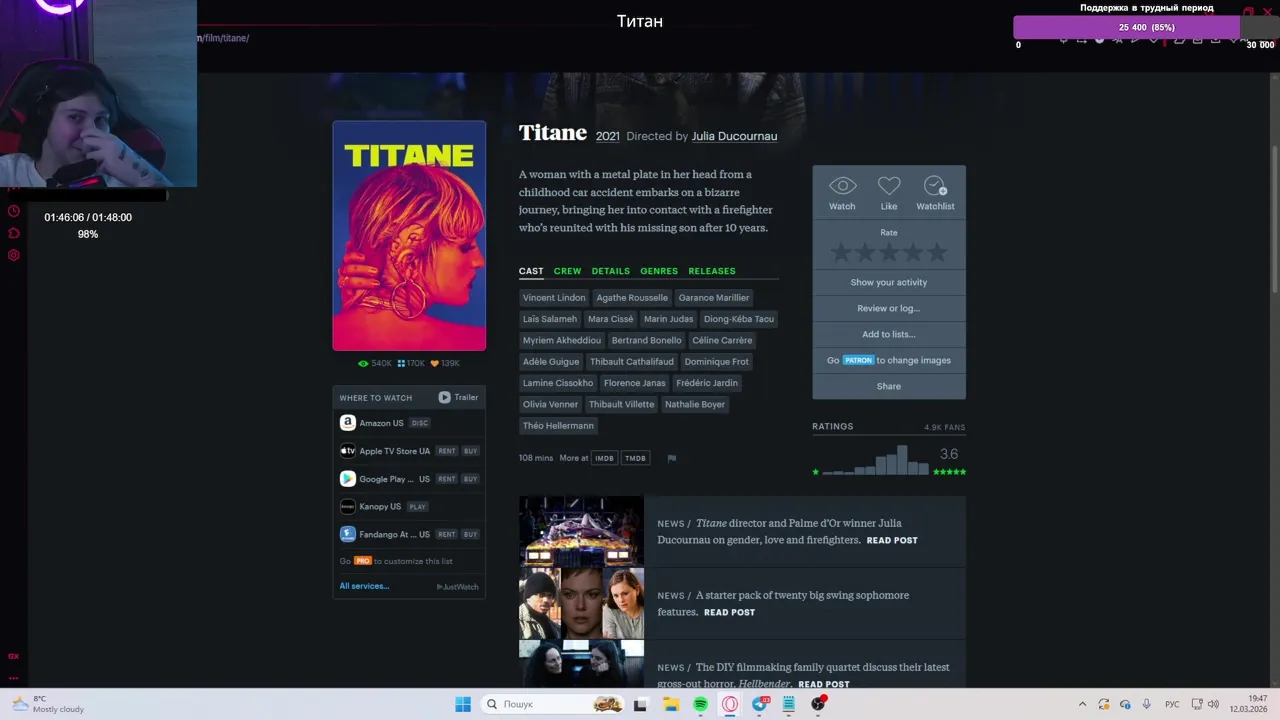Switch to the DETAILS tab
The height and width of the screenshot is (720, 1280).
coord(610,271)
